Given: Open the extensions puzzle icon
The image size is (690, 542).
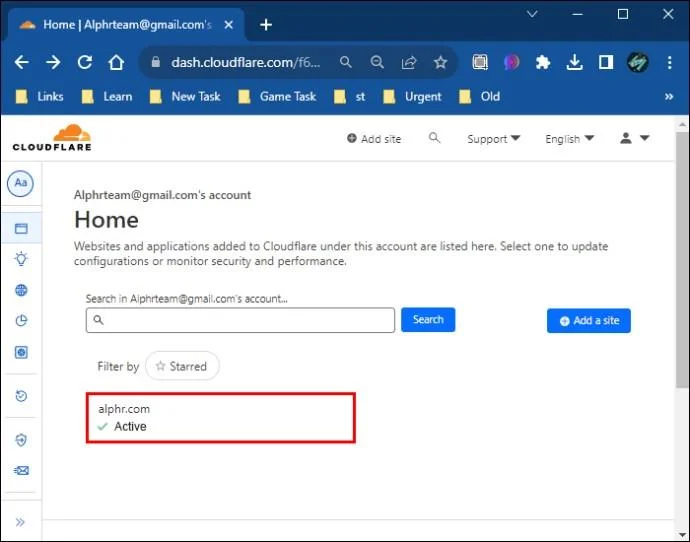Looking at the screenshot, I should 543,62.
